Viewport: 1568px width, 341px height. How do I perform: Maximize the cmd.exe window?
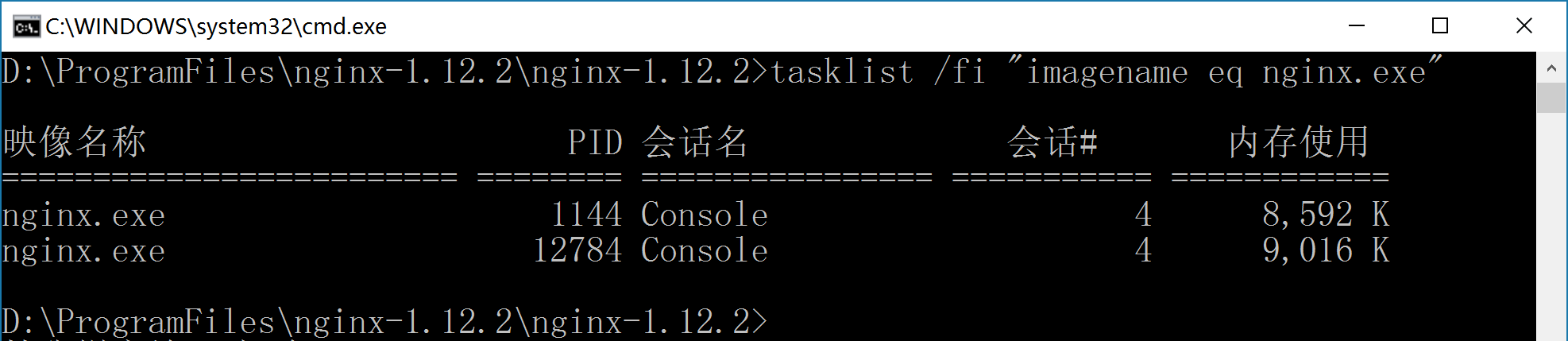pos(1440,26)
